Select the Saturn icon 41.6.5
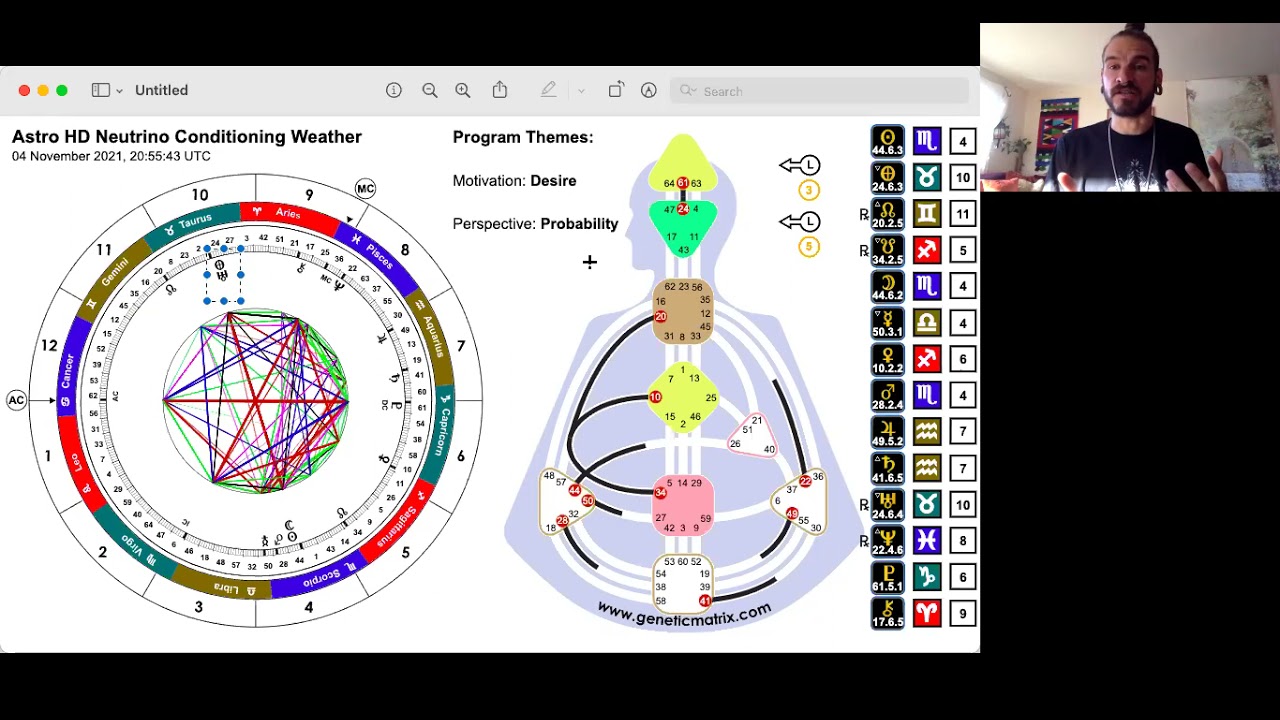This screenshot has width=1280, height=720. click(x=887, y=468)
